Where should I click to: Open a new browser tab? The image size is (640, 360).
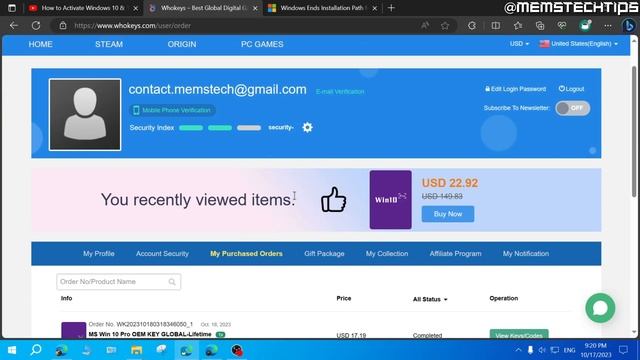[x=391, y=8]
